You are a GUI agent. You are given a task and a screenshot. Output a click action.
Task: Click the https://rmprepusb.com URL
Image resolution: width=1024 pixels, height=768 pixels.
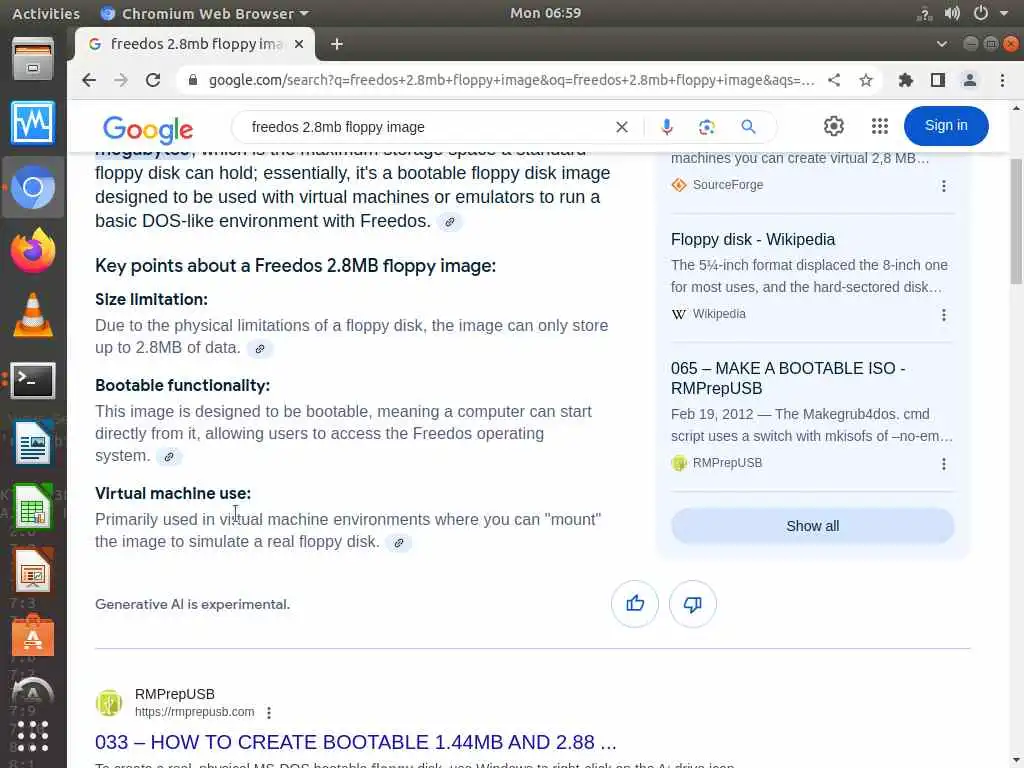(195, 712)
